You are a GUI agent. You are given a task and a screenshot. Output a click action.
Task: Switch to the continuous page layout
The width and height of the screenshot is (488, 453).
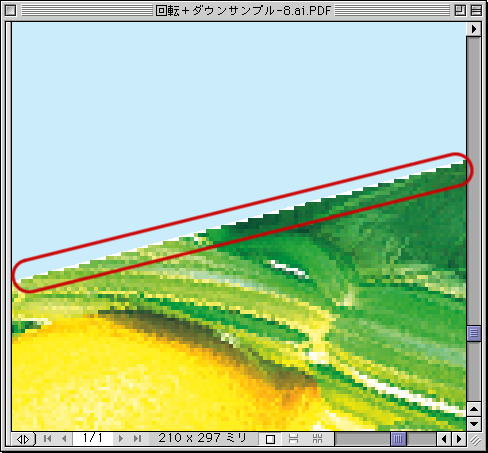pyautogui.click(x=293, y=439)
